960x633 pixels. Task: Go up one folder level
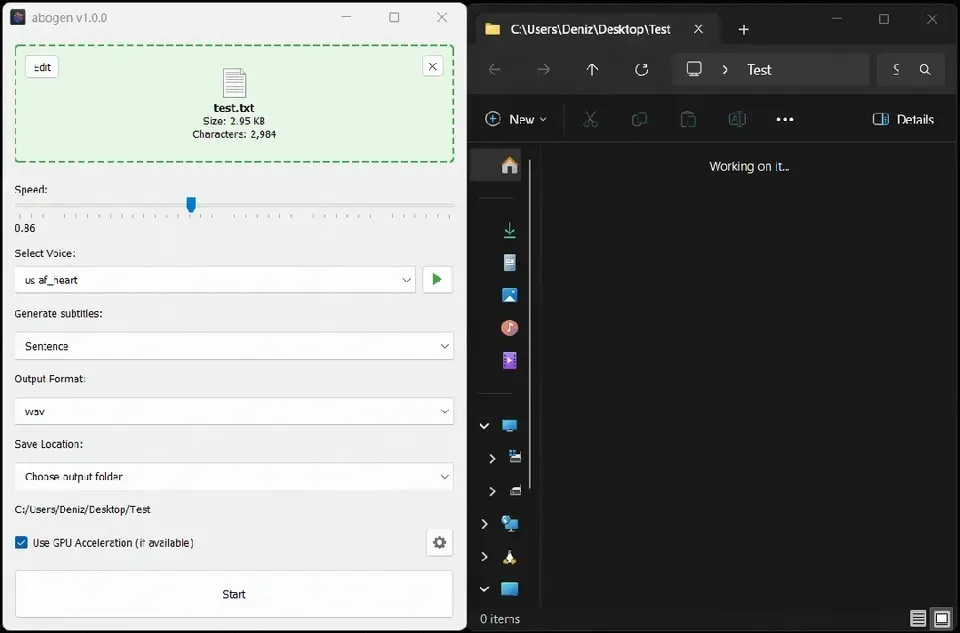coord(592,70)
